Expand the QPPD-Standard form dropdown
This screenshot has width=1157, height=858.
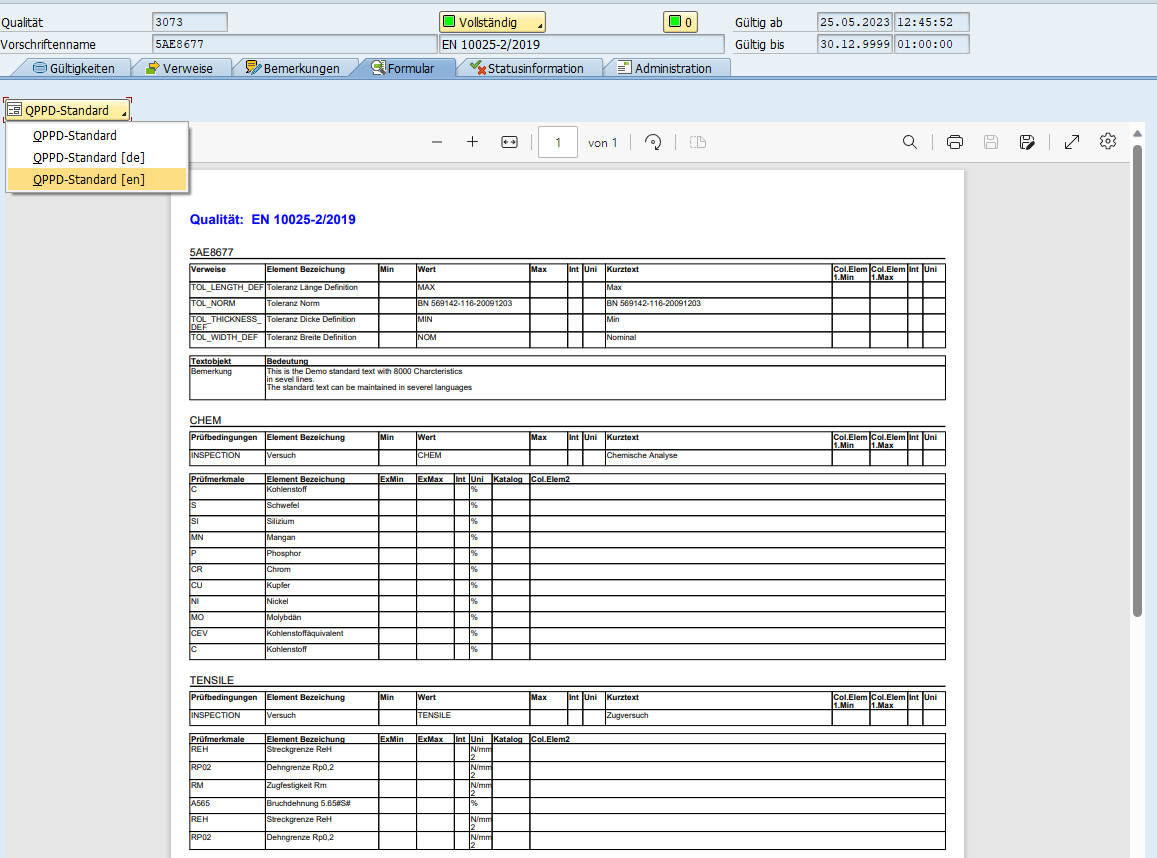click(x=68, y=110)
